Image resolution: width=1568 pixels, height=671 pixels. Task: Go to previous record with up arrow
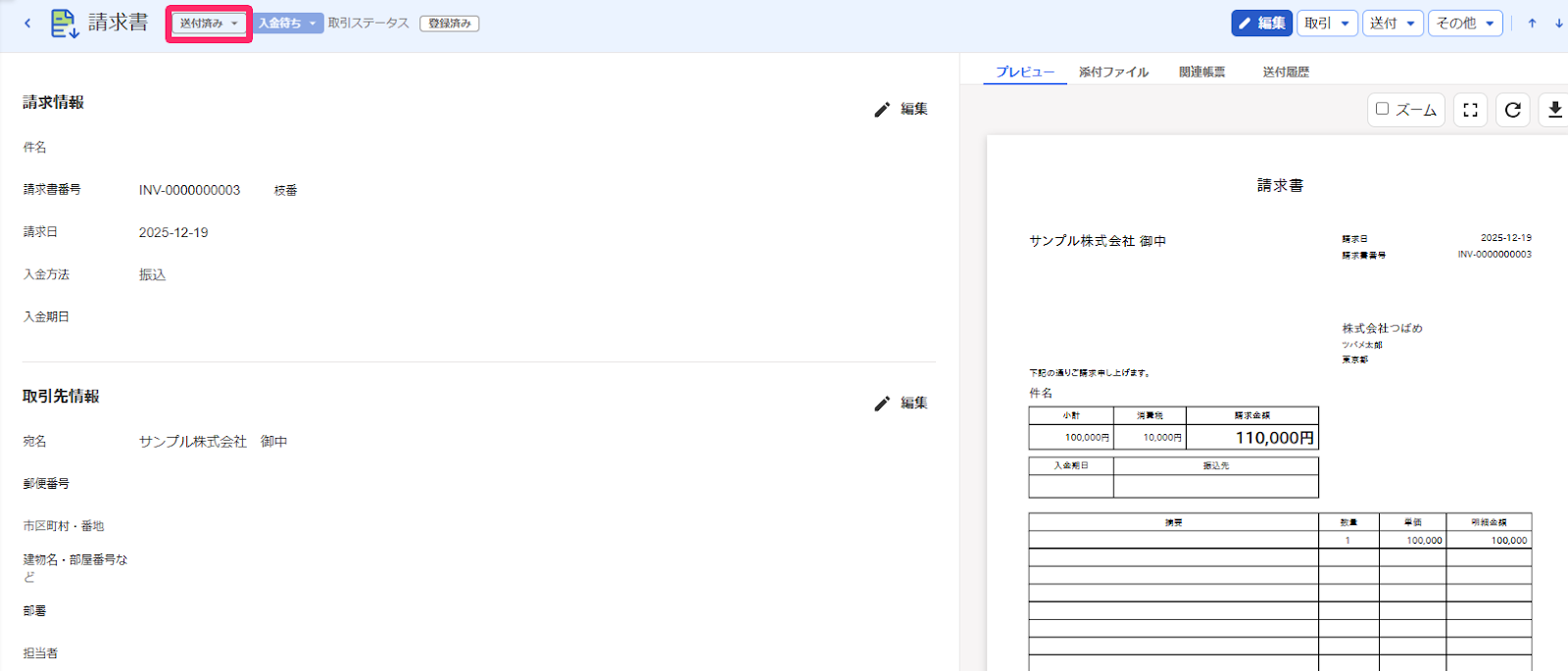point(1532,24)
